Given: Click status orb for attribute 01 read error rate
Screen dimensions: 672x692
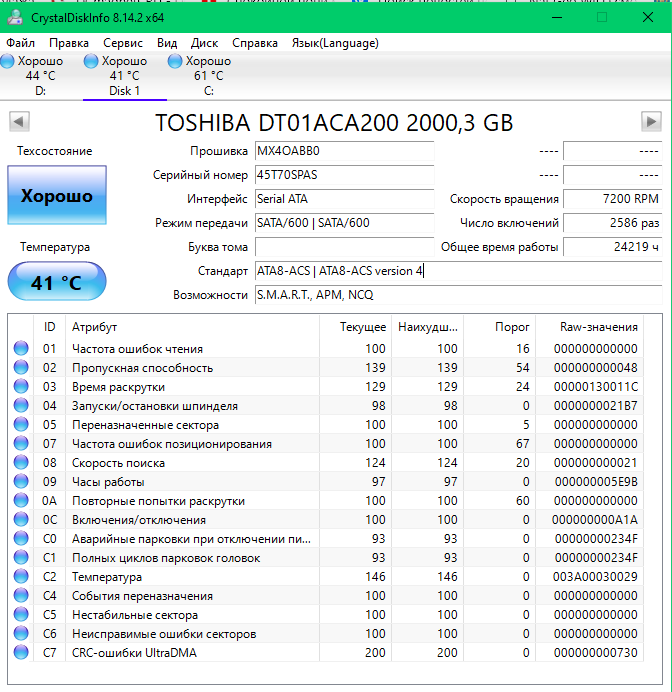Looking at the screenshot, I should tap(21, 348).
